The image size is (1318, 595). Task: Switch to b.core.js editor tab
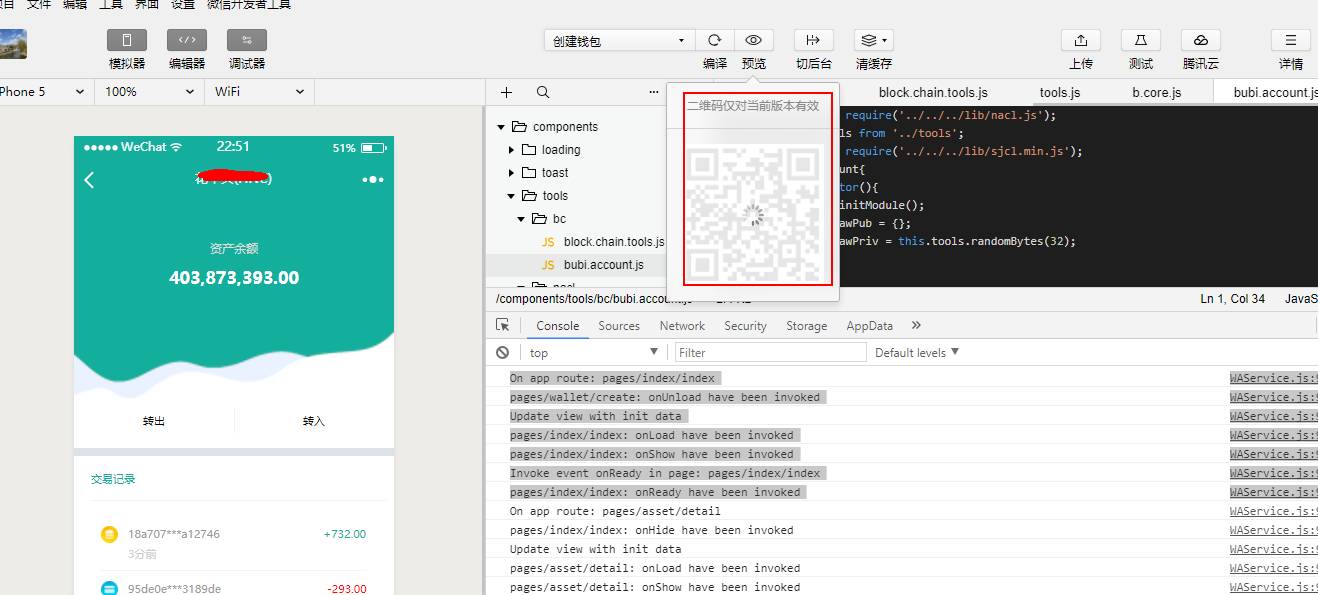point(1157,92)
